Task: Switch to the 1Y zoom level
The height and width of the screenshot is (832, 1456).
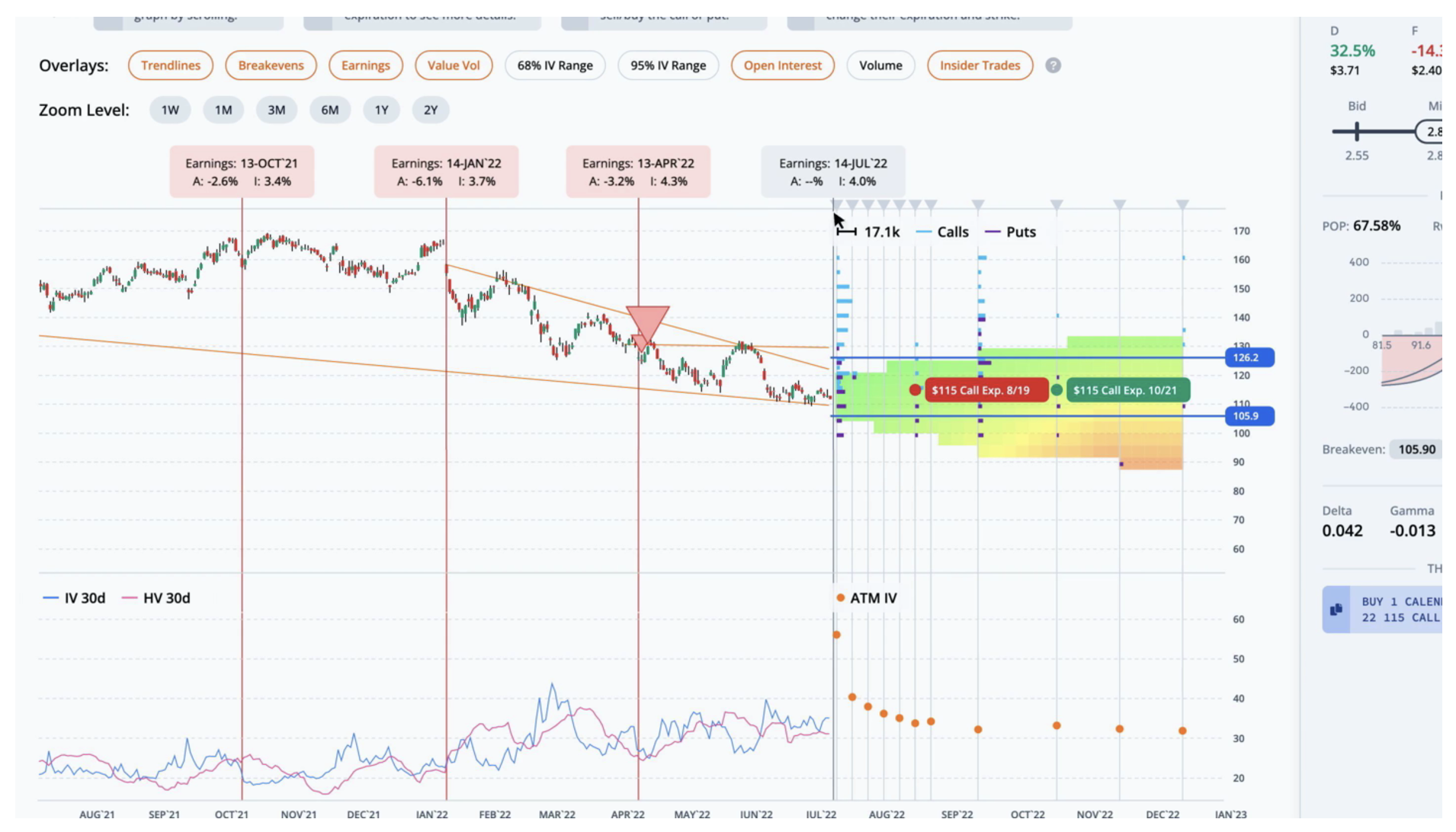Action: [381, 110]
